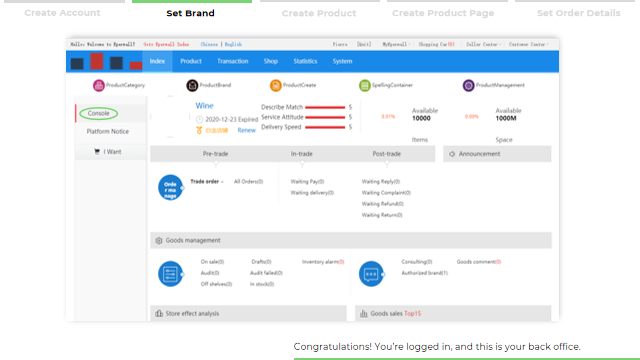
Task: Click the Describe Match rating bar
Action: [325, 107]
